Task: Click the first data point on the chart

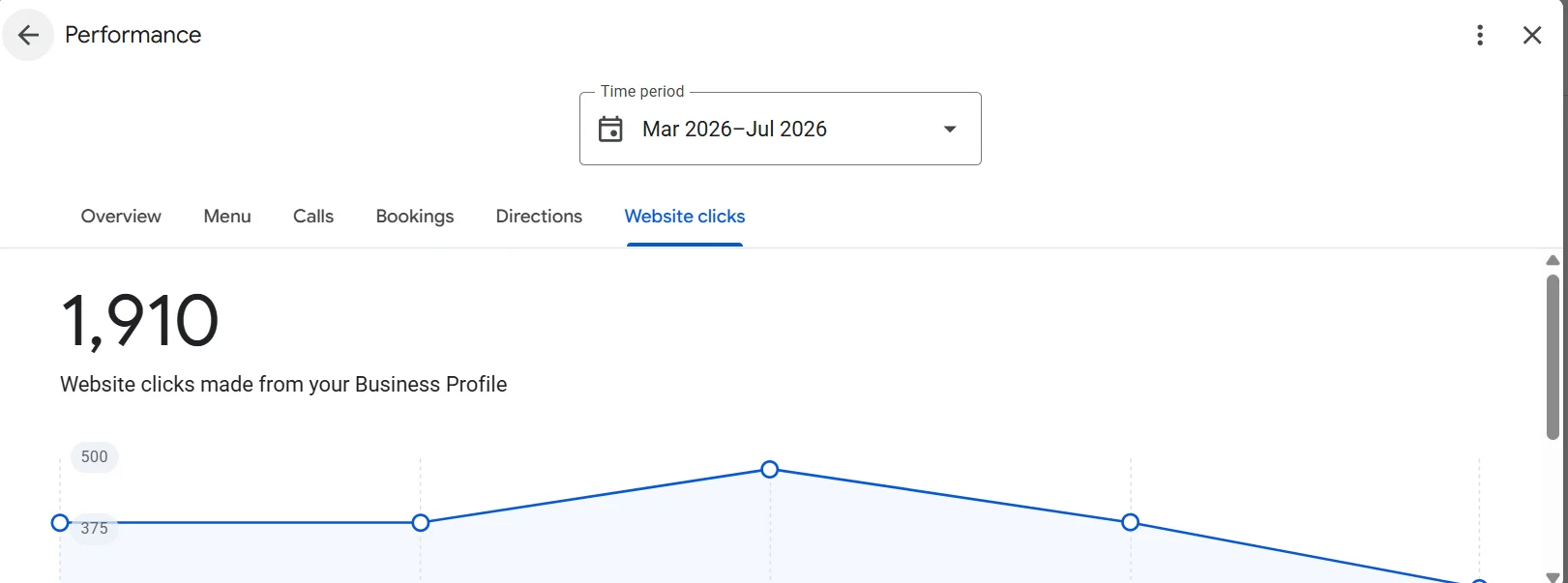Action: 60,523
